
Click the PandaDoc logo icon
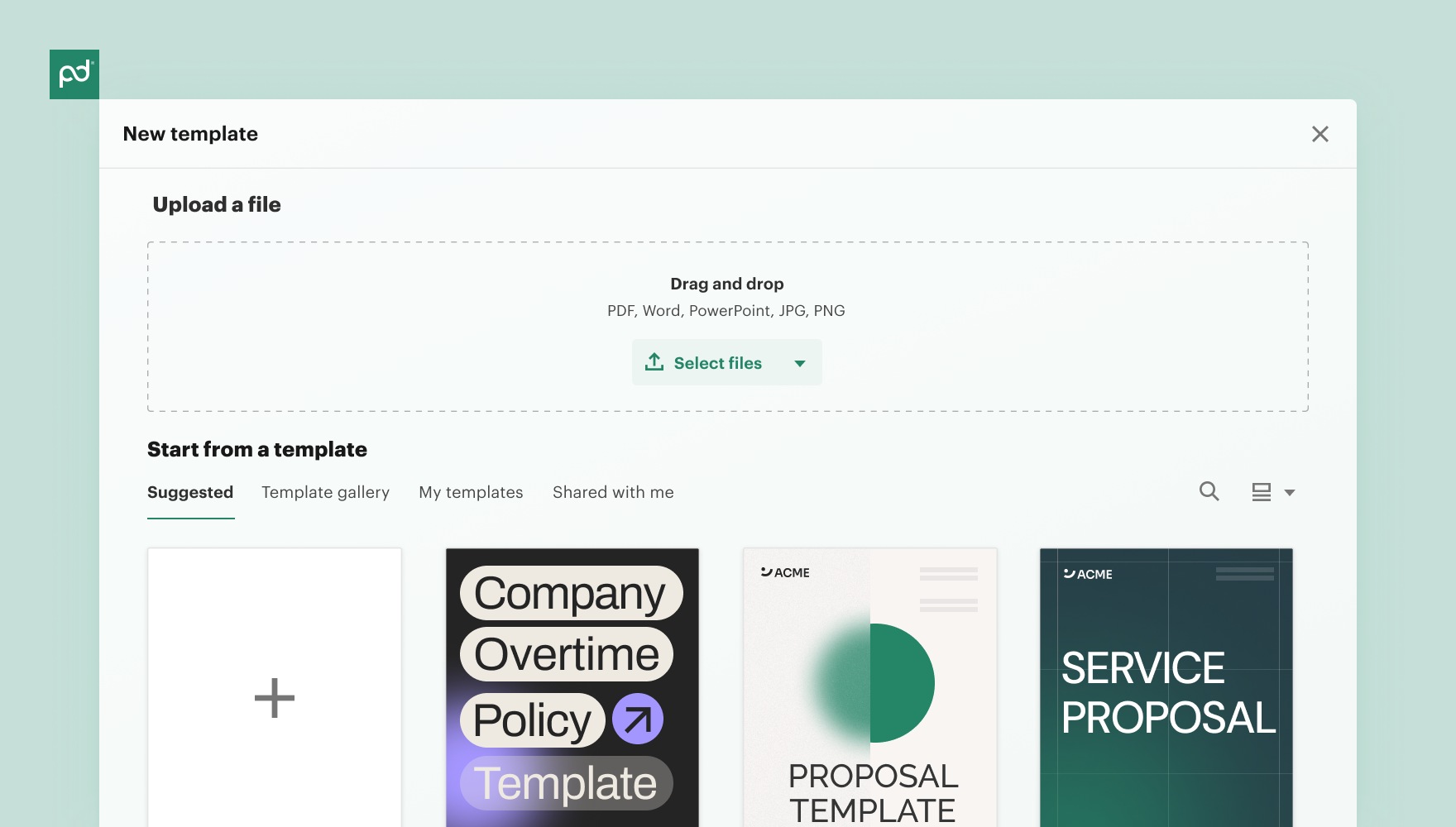[74, 74]
